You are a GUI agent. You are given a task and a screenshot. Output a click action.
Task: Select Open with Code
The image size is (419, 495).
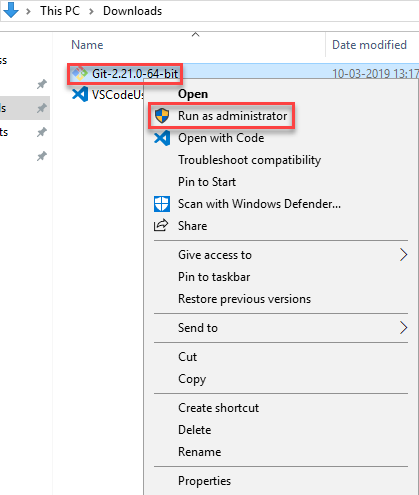221,138
